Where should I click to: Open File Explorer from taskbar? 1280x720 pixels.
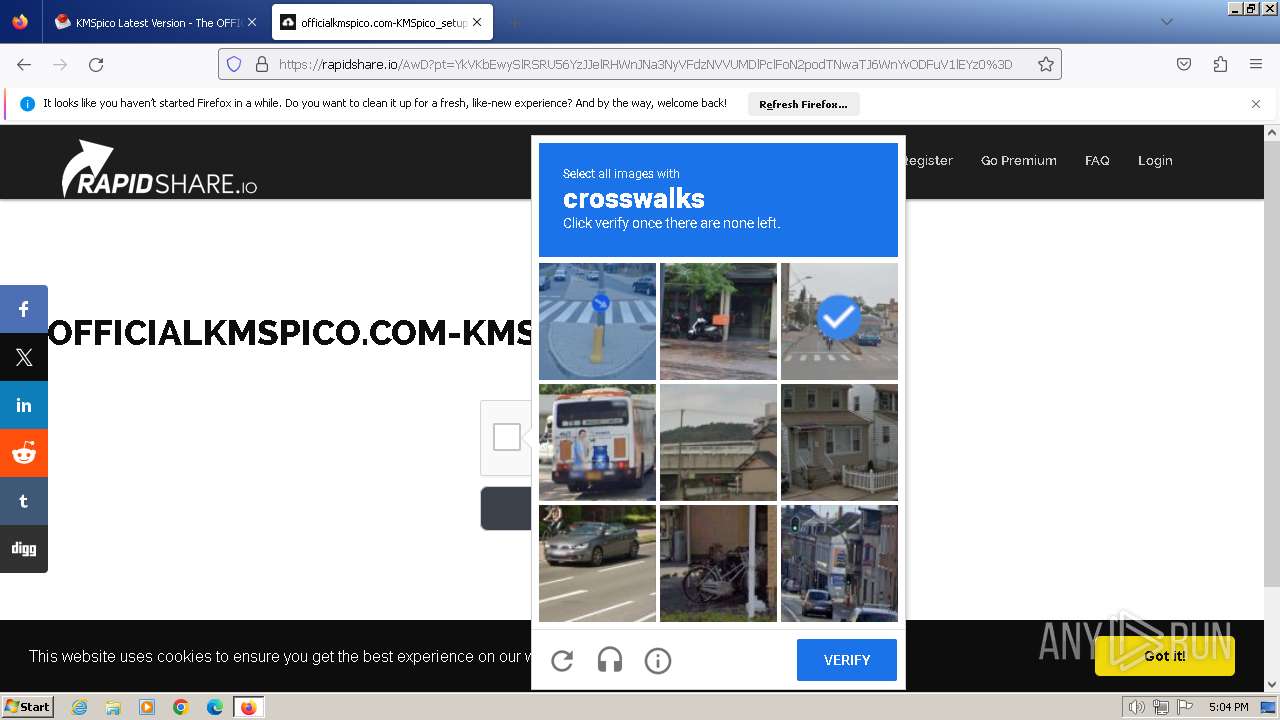tap(113, 707)
